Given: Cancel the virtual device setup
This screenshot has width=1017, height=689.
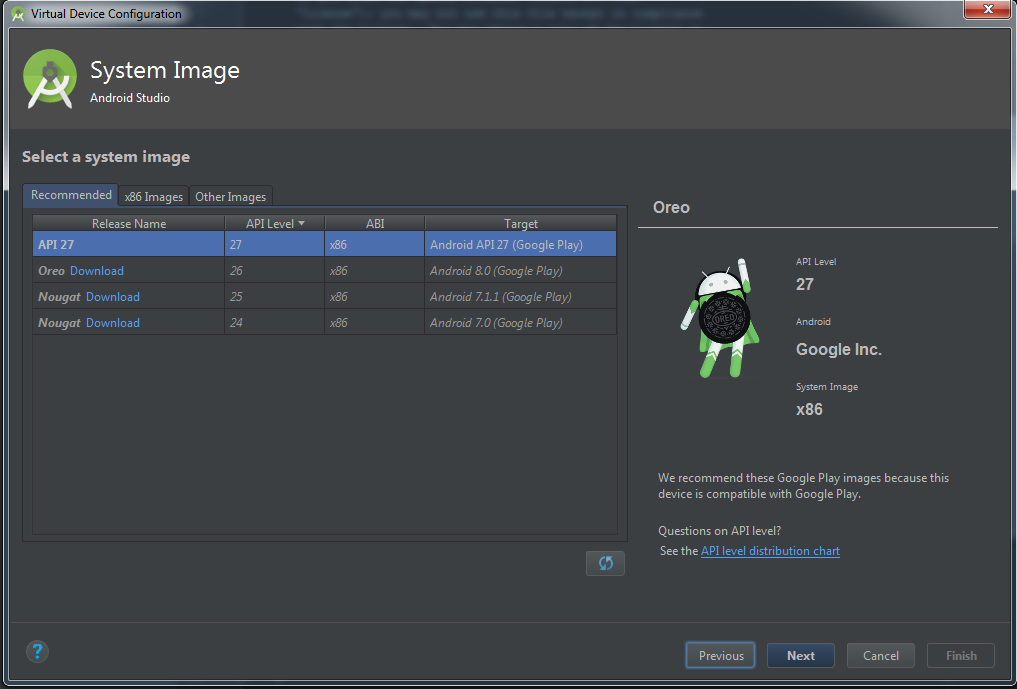Looking at the screenshot, I should pos(880,656).
